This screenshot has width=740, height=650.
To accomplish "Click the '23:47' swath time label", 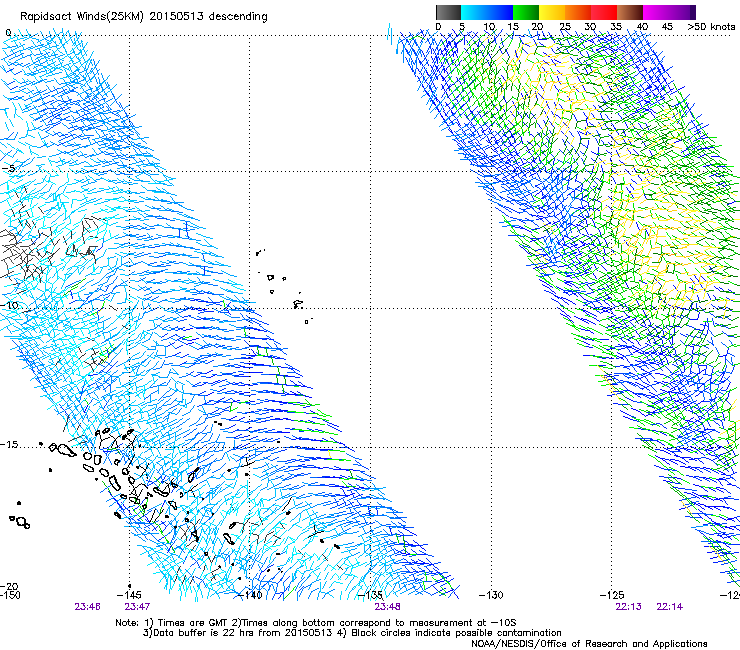I will pyautogui.click(x=137, y=607).
